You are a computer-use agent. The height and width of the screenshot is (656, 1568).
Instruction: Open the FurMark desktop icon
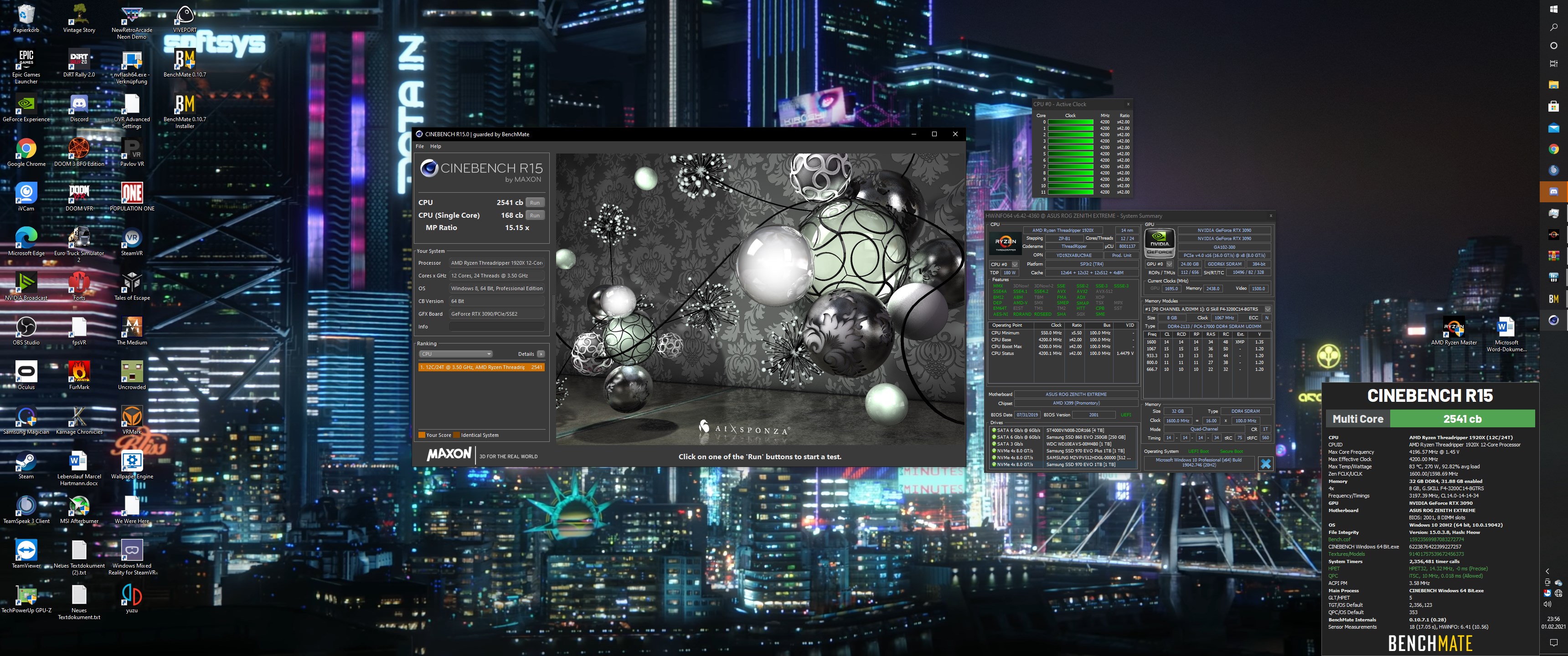(79, 375)
